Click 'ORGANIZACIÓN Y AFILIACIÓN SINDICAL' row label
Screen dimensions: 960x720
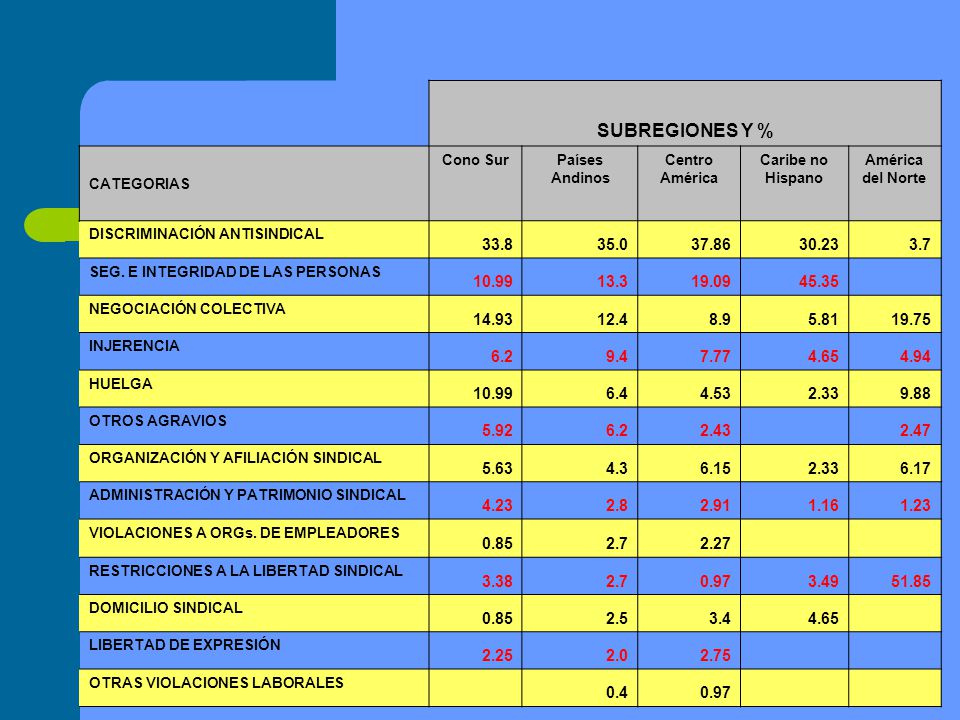click(x=235, y=458)
